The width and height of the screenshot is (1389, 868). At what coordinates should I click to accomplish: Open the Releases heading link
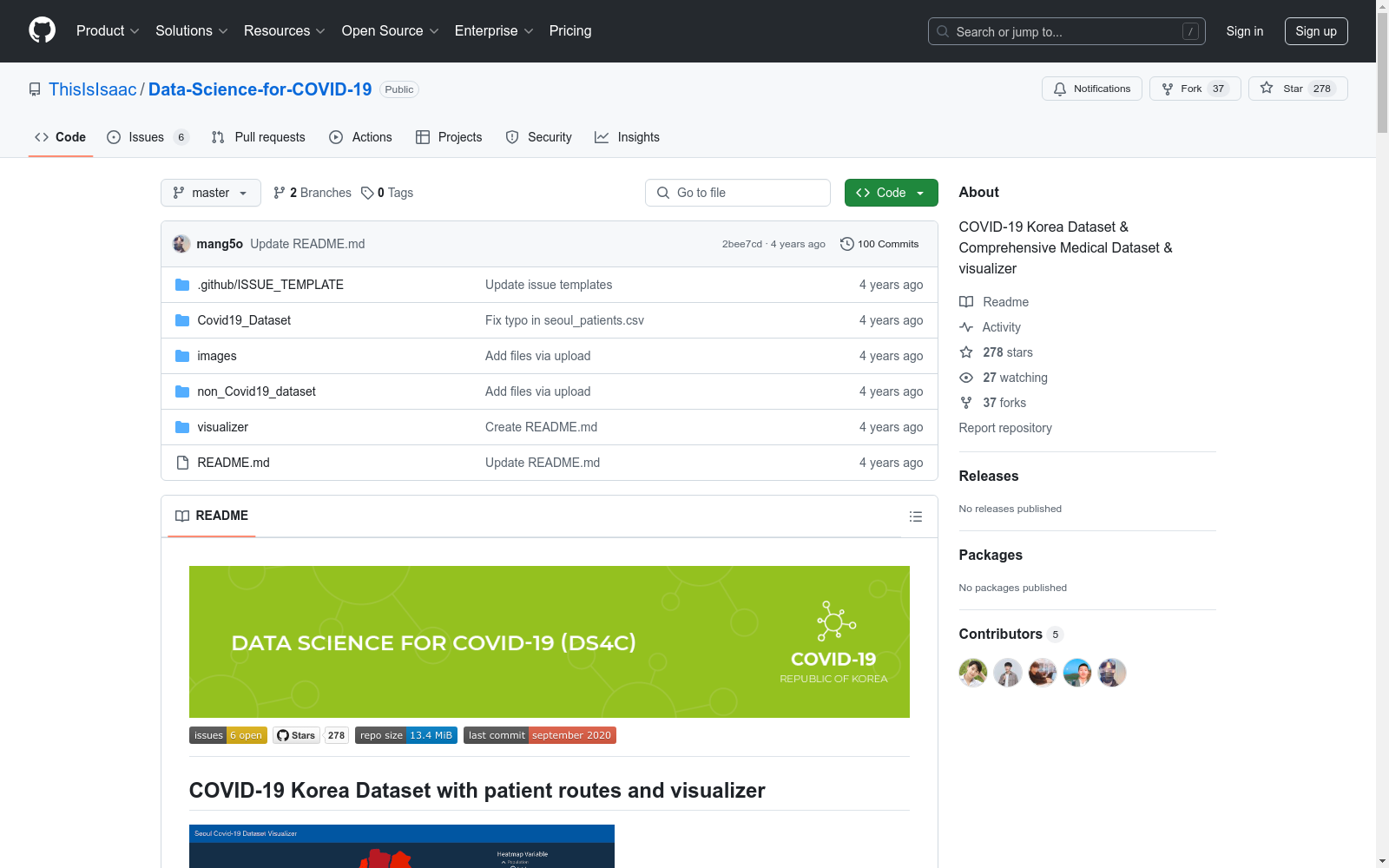(989, 476)
